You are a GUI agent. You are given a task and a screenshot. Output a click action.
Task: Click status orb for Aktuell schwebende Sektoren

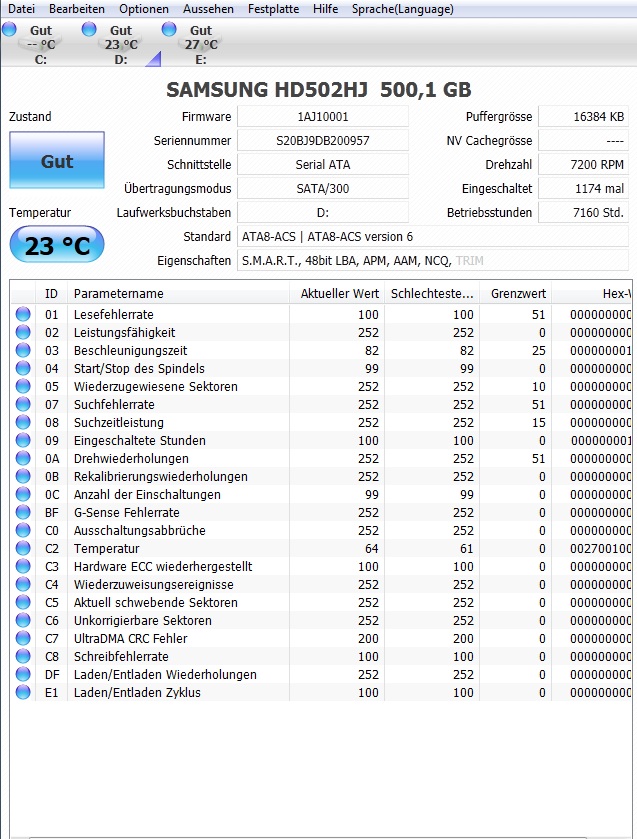(23, 602)
